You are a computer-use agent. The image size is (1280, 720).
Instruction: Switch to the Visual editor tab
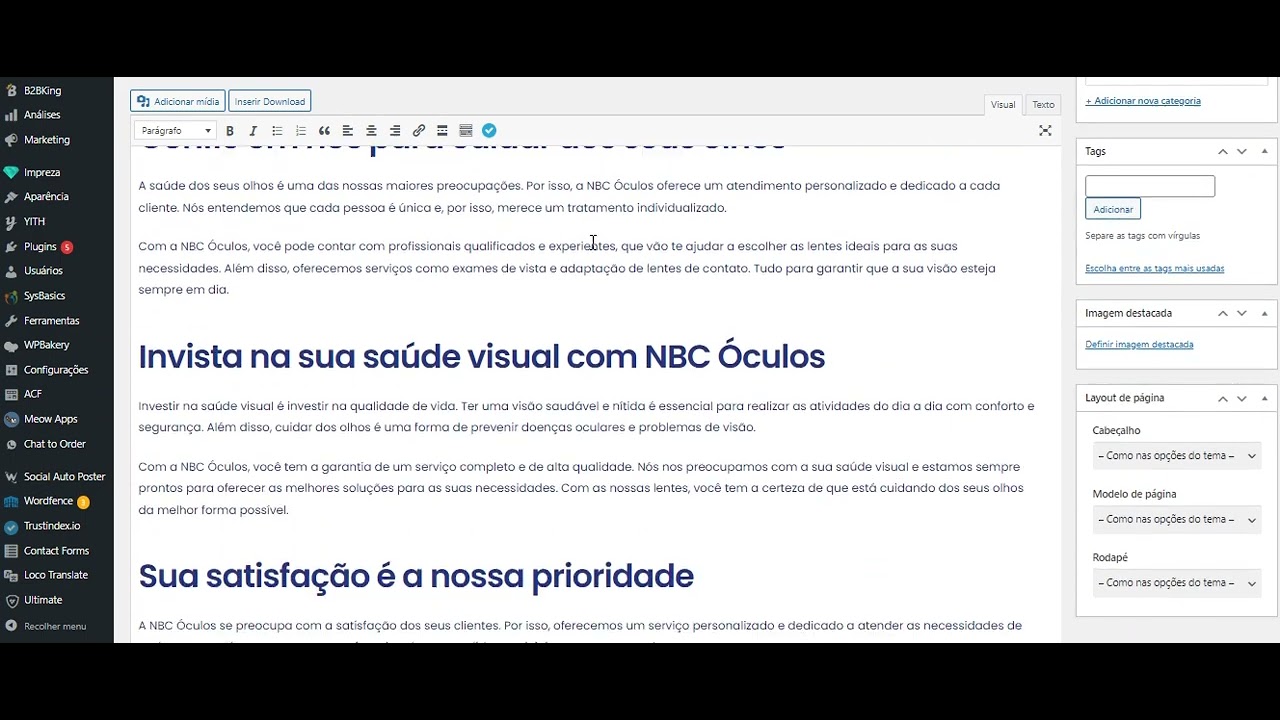pyautogui.click(x=1003, y=105)
